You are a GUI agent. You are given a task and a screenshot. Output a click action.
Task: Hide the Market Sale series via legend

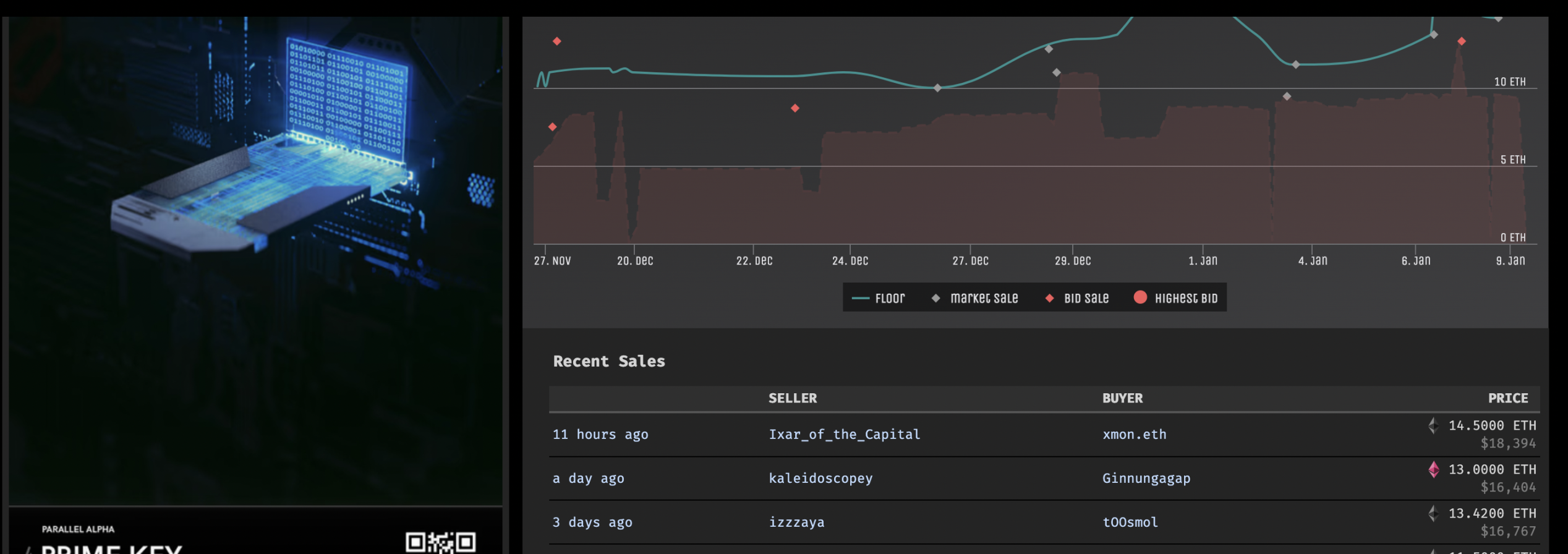975,299
